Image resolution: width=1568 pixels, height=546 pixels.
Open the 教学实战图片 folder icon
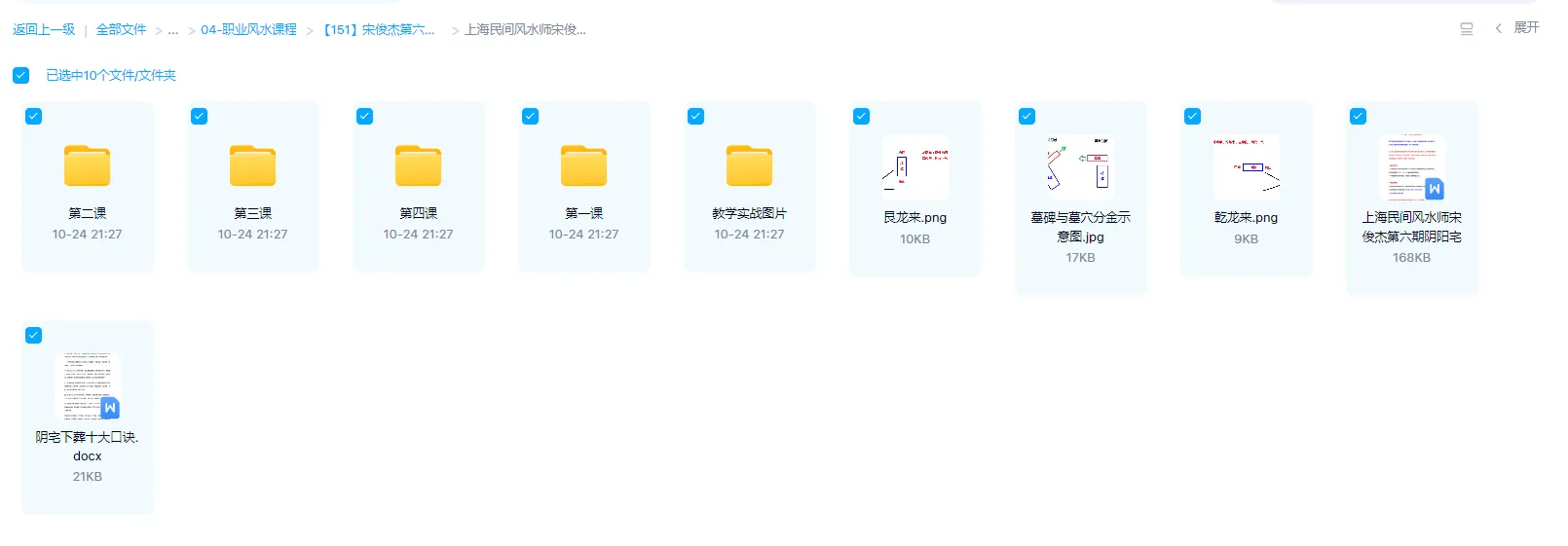[749, 165]
